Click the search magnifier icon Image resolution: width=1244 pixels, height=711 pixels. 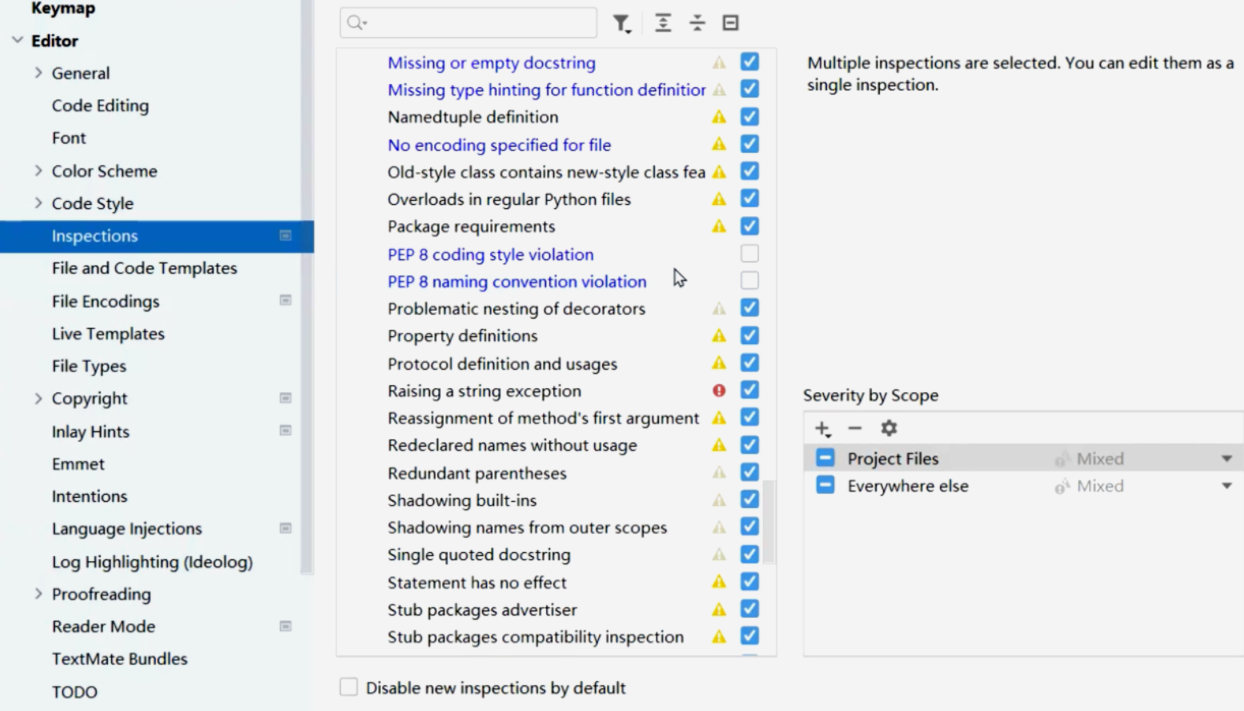tap(357, 23)
